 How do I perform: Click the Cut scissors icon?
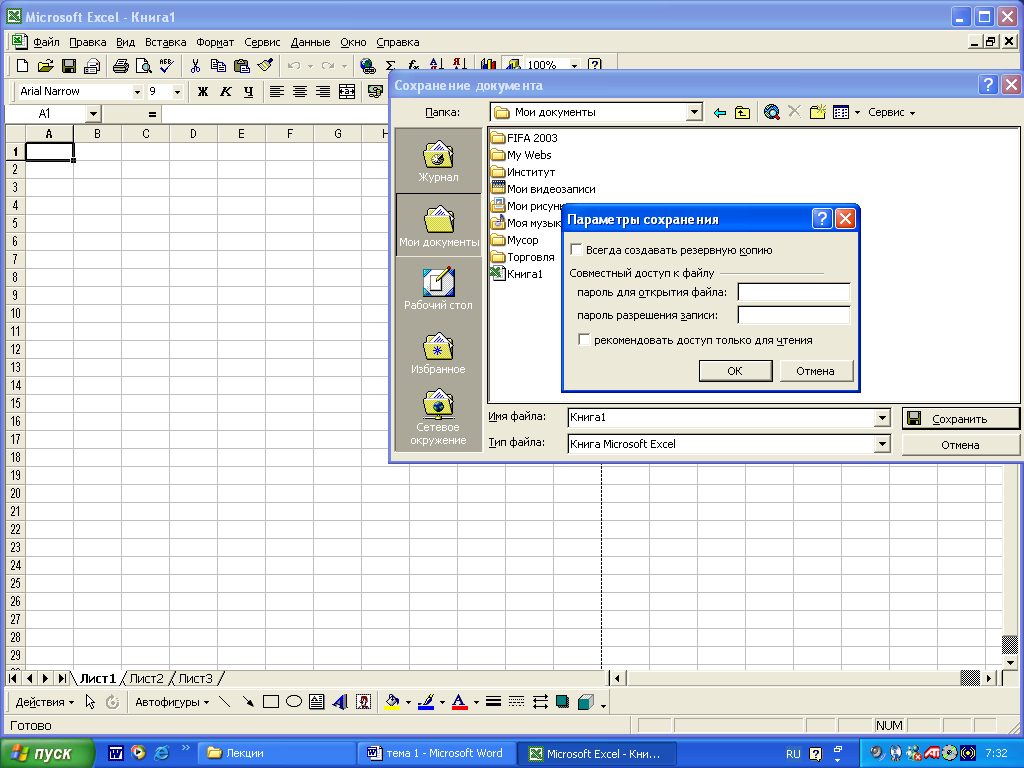tap(195, 65)
